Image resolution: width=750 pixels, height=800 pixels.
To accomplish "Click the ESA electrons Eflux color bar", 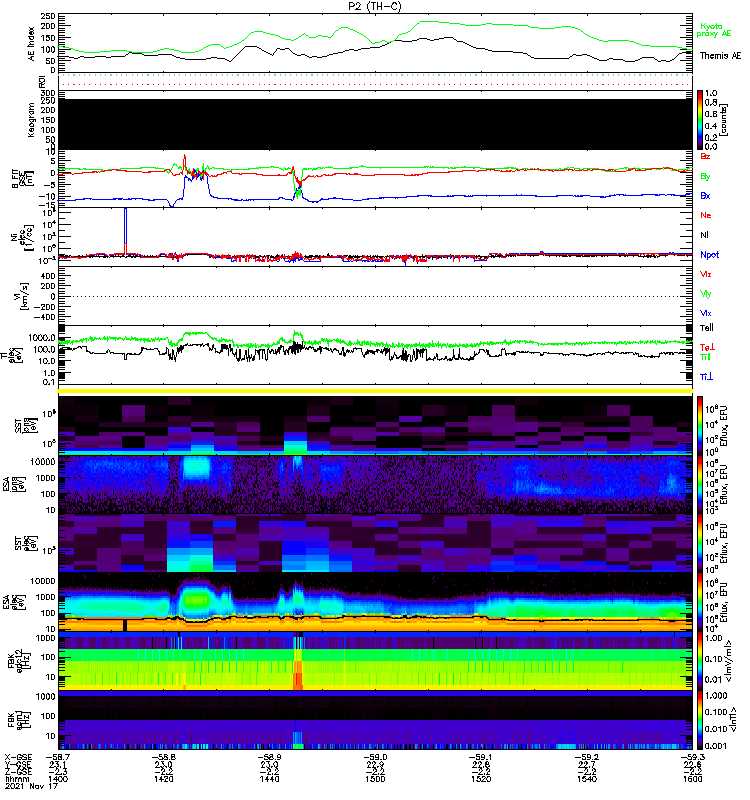I will click(x=701, y=602).
